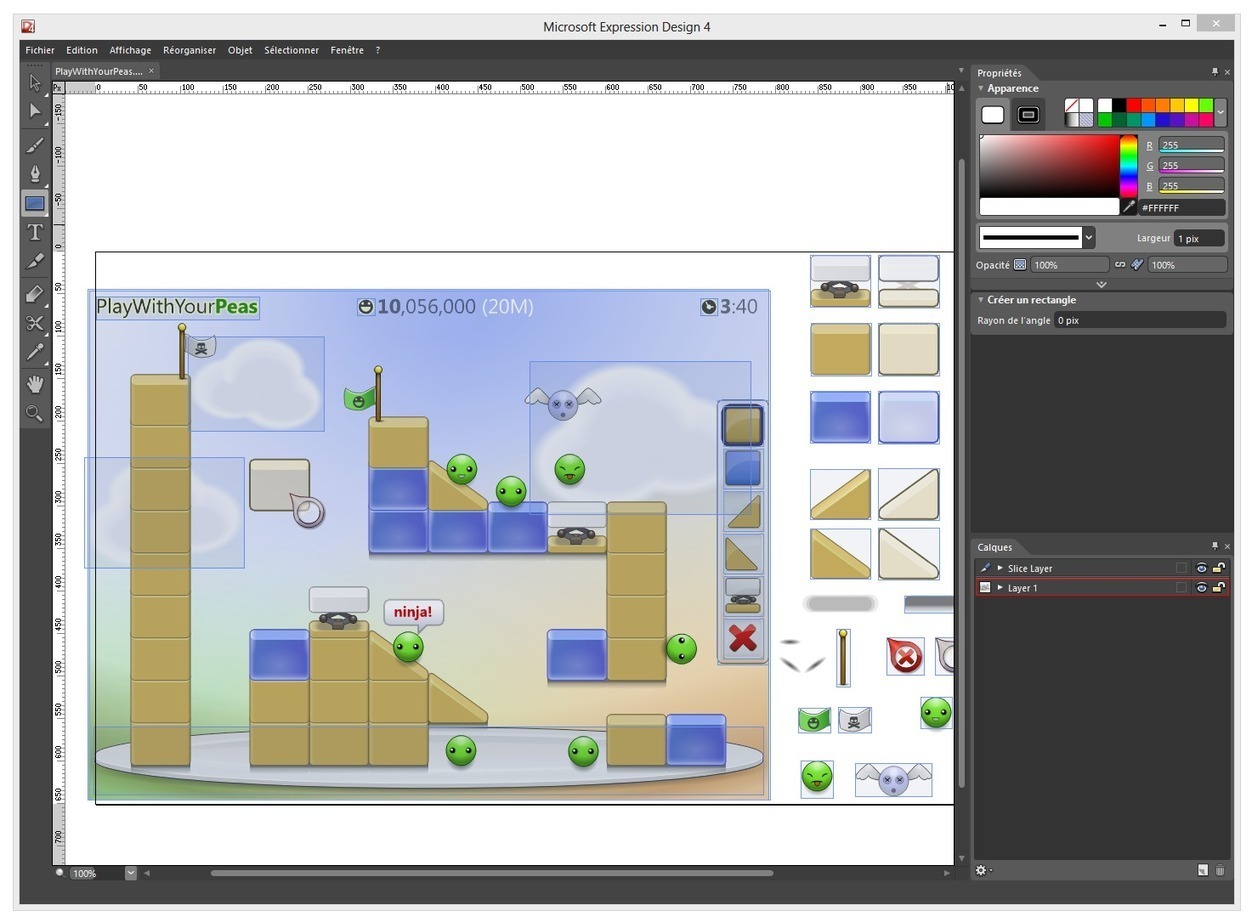Open the document tabs list arrow
Viewport: 1252px width, 922px height.
click(961, 71)
